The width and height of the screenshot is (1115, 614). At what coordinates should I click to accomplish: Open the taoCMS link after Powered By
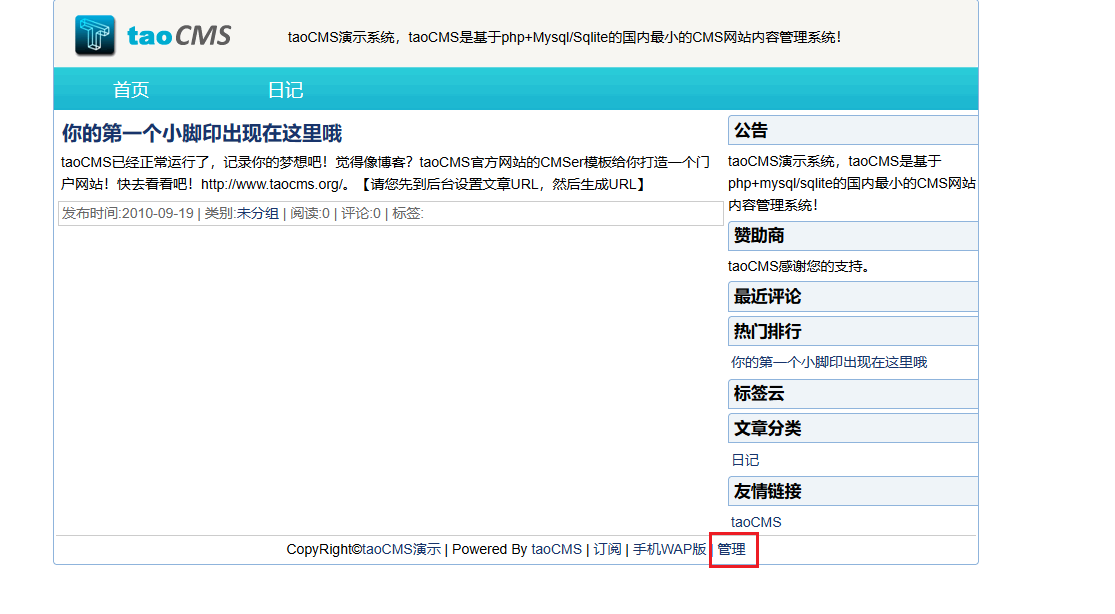pos(556,549)
